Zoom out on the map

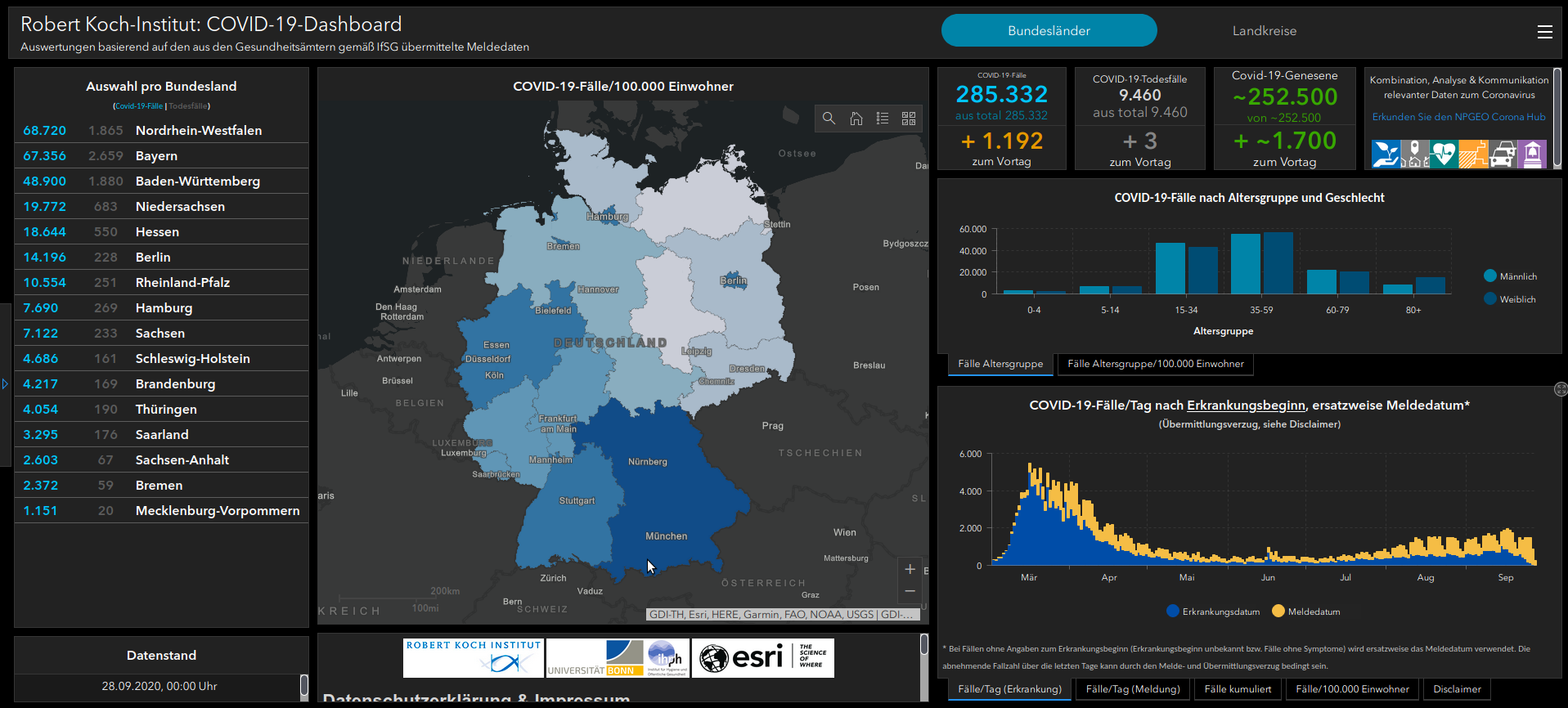(x=910, y=591)
